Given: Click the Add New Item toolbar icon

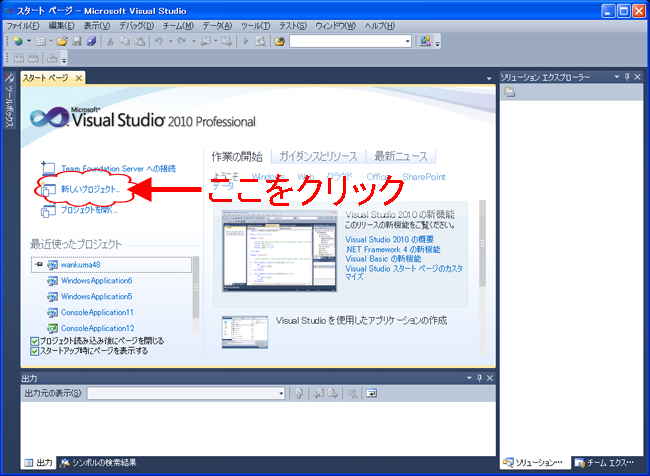Looking at the screenshot, I should tap(40, 41).
